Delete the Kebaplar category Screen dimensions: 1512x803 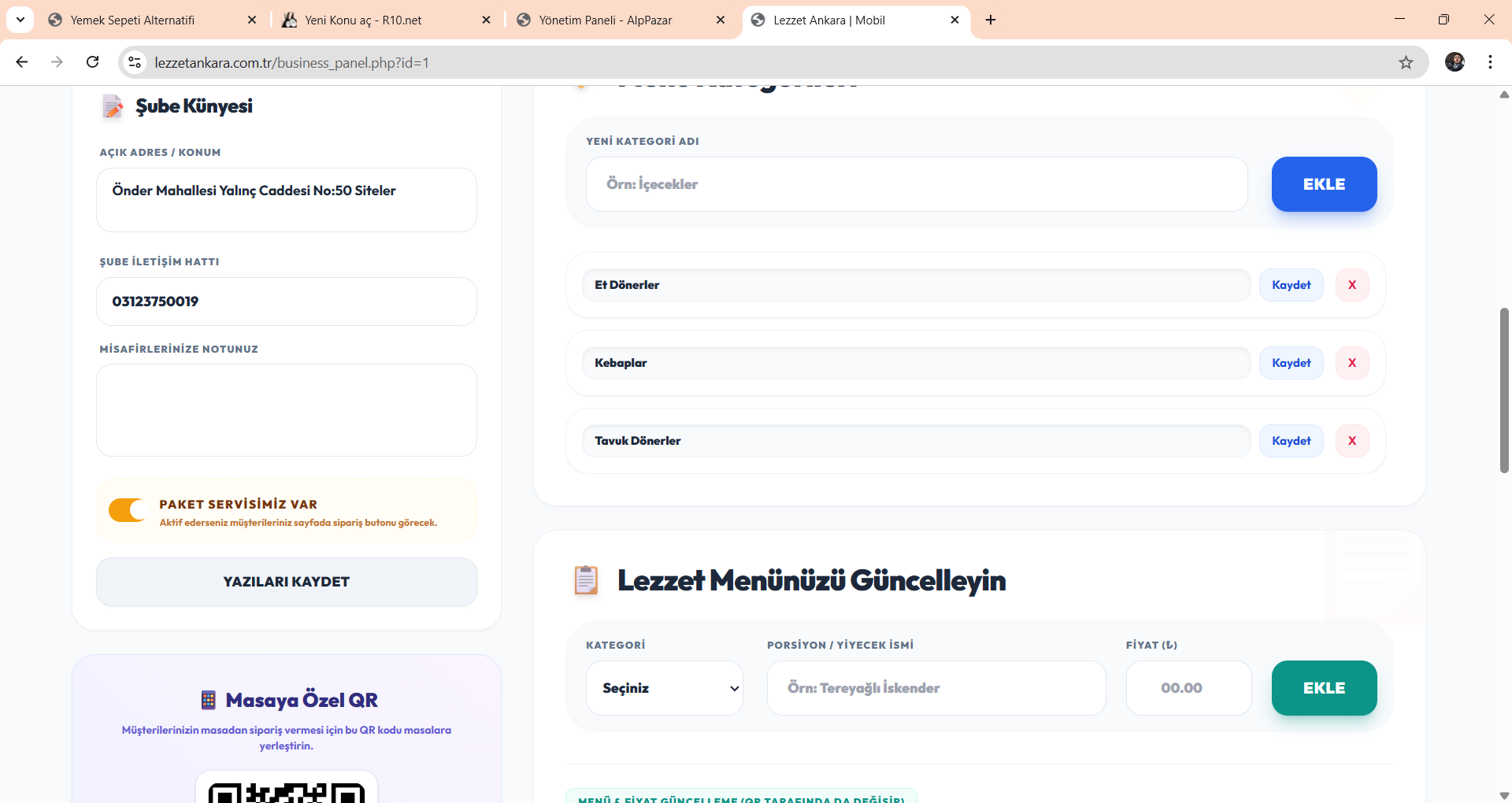tap(1352, 363)
